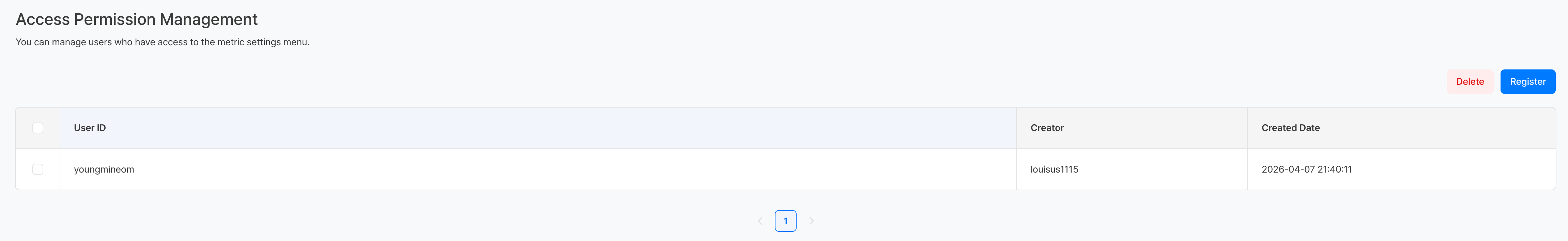This screenshot has width=1568, height=241.
Task: Click divider between User ID and Creator columns
Action: pos(1016,128)
